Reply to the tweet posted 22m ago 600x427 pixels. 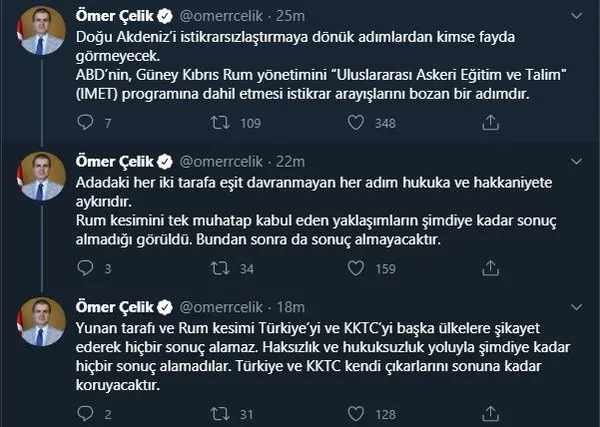pyautogui.click(x=83, y=268)
